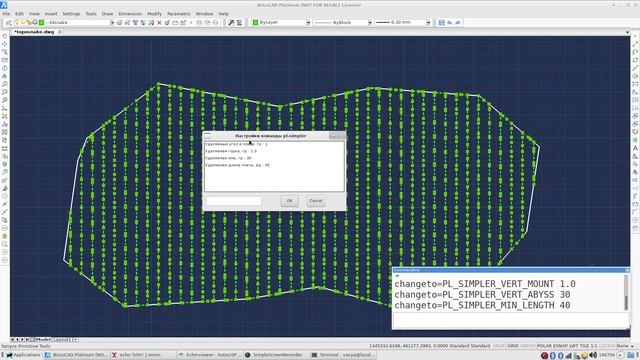Open the Draw menu

pos(107,13)
